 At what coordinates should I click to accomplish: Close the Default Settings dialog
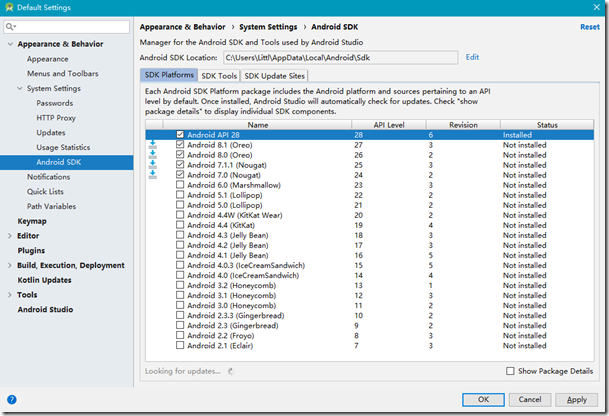click(x=597, y=7)
